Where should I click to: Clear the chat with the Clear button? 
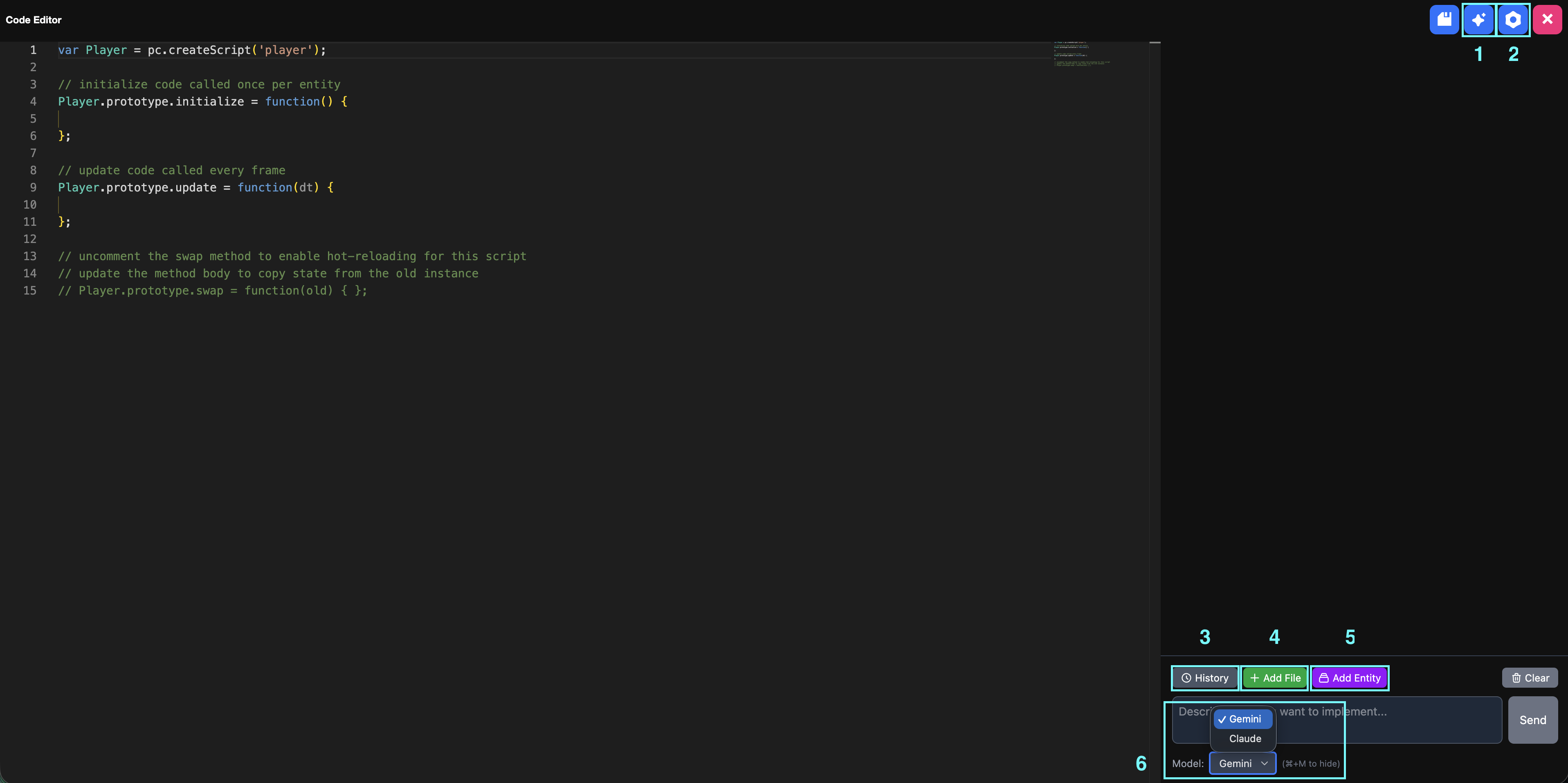(1530, 678)
